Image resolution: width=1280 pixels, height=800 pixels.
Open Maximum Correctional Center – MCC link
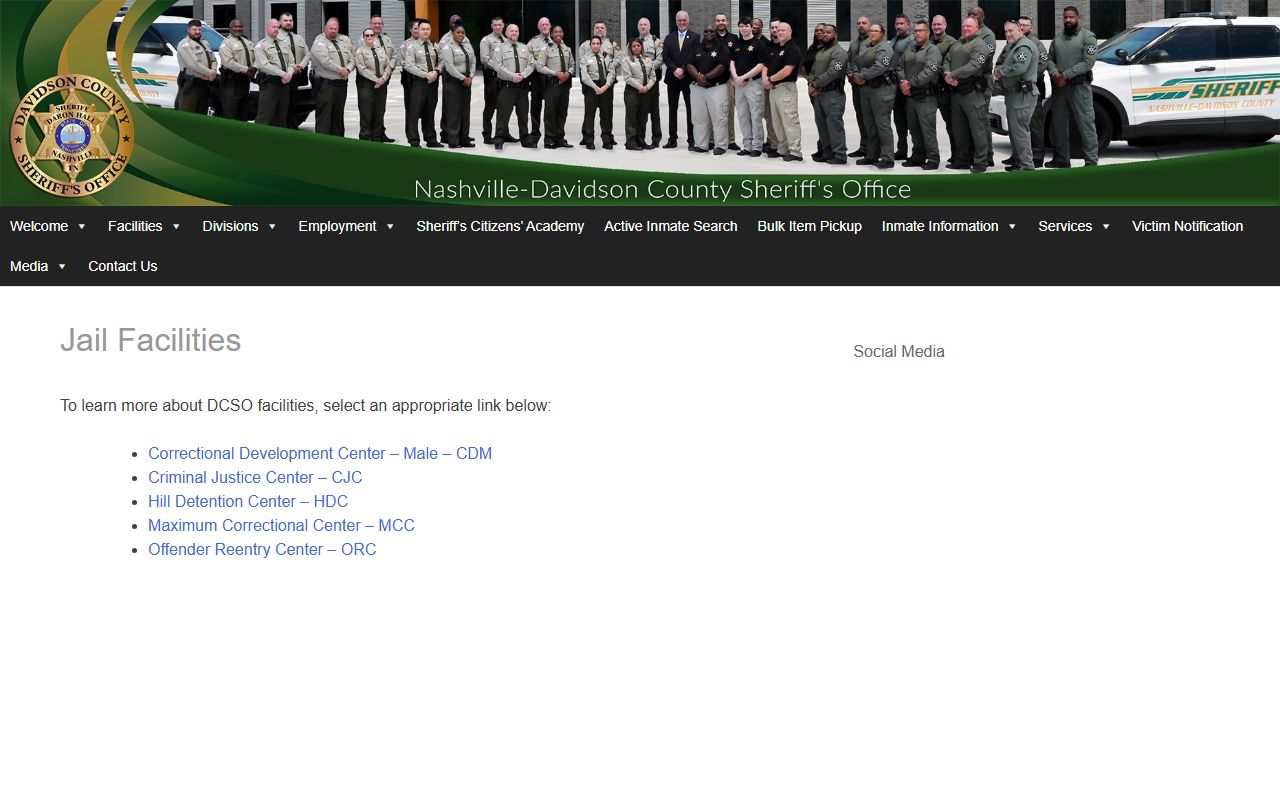pos(281,525)
